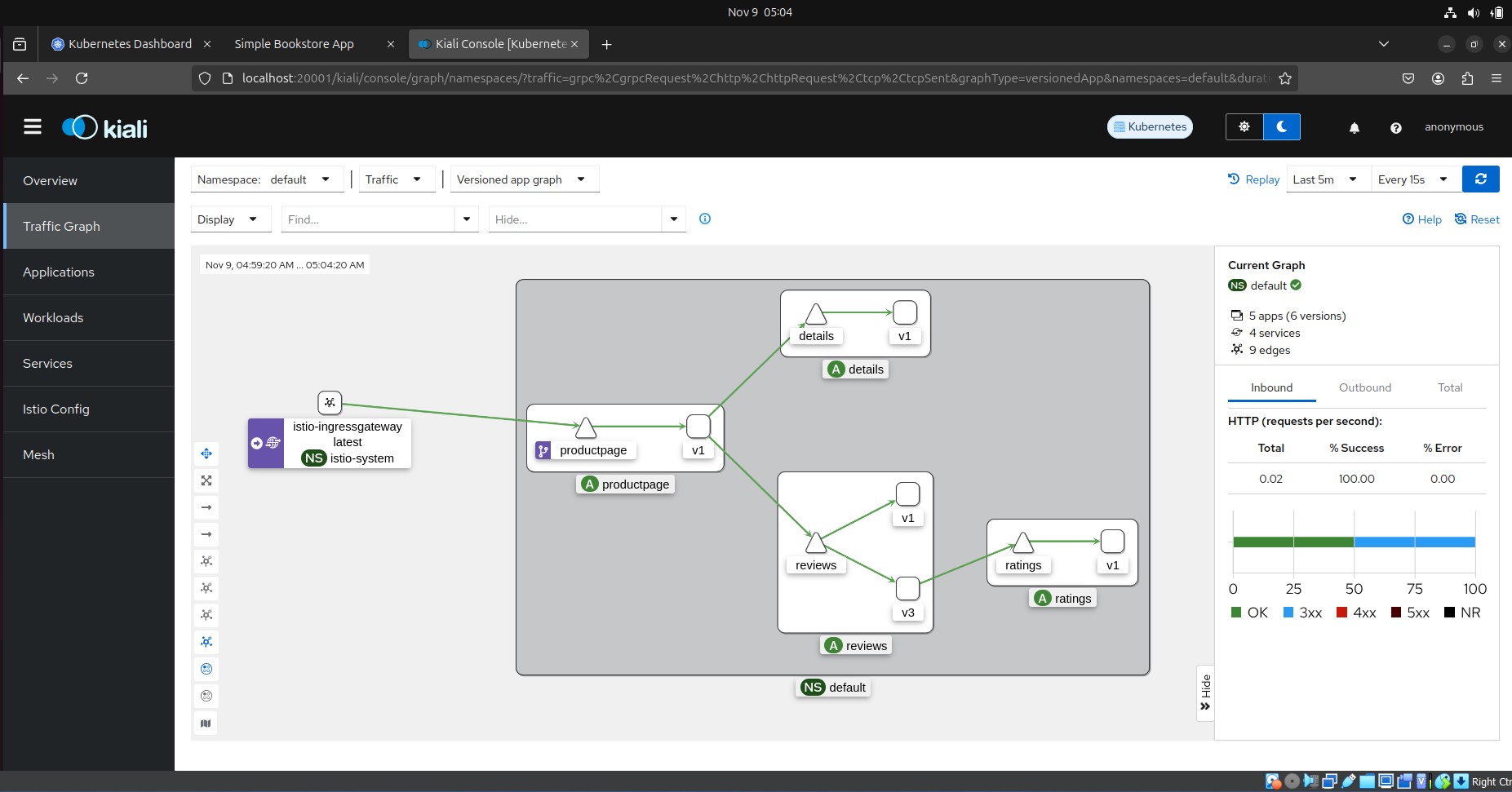Click the Replay link
Screen dimensions: 1512x792
1254,179
